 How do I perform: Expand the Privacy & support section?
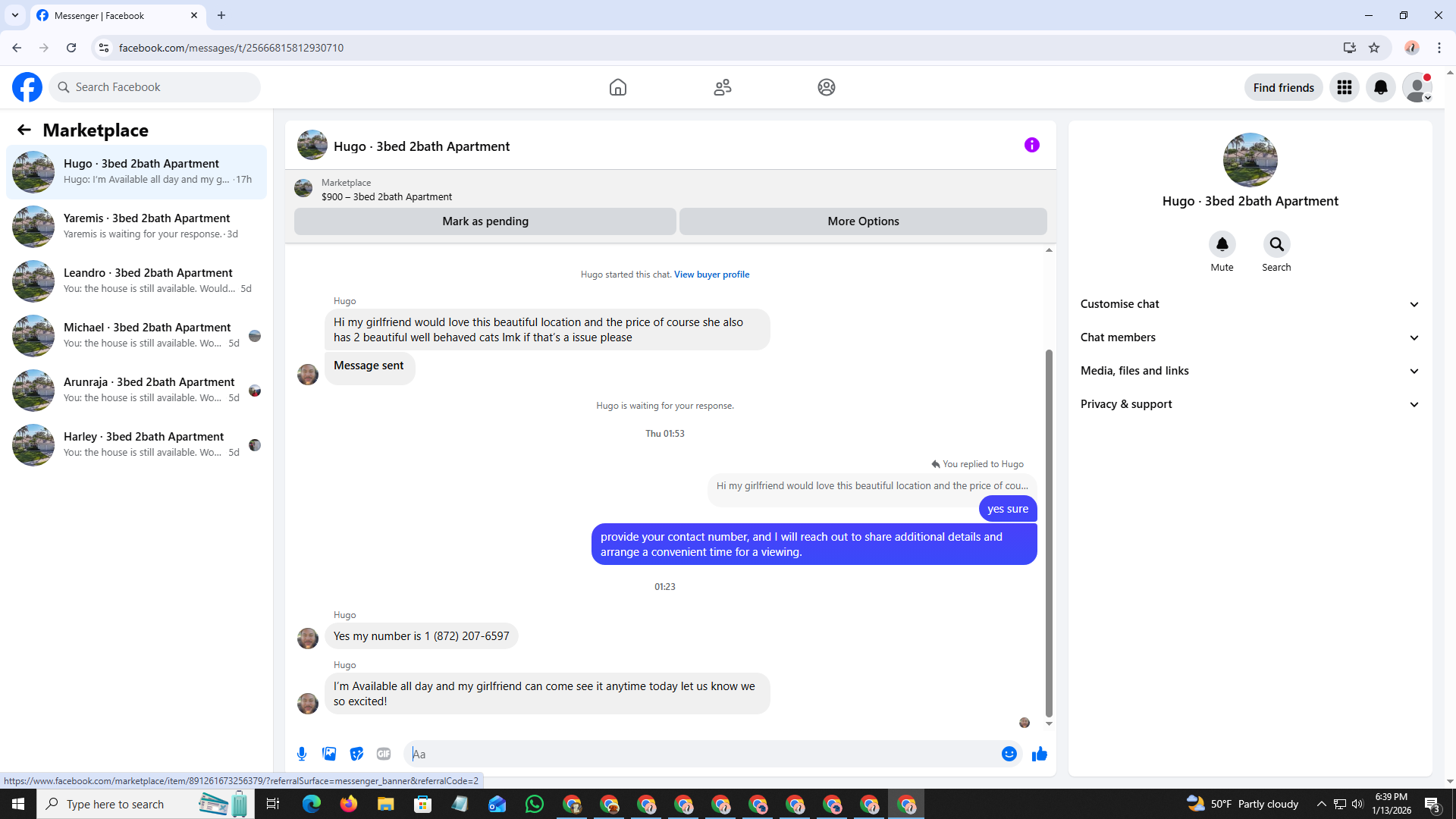(1250, 404)
